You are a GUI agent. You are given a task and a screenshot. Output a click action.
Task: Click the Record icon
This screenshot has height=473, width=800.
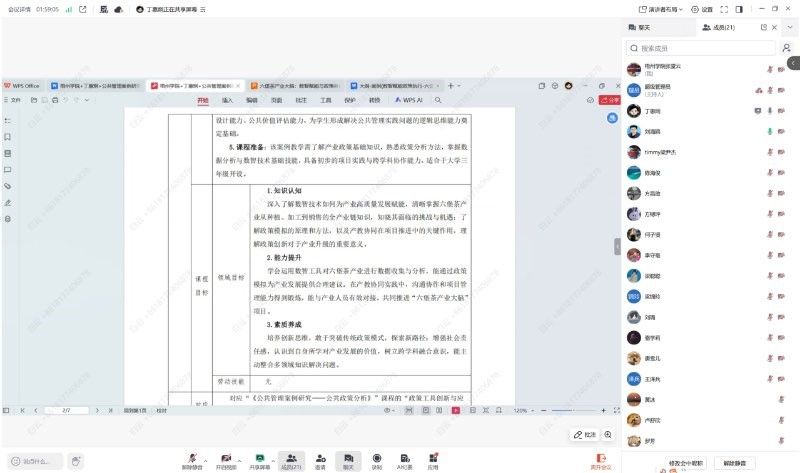click(376, 458)
